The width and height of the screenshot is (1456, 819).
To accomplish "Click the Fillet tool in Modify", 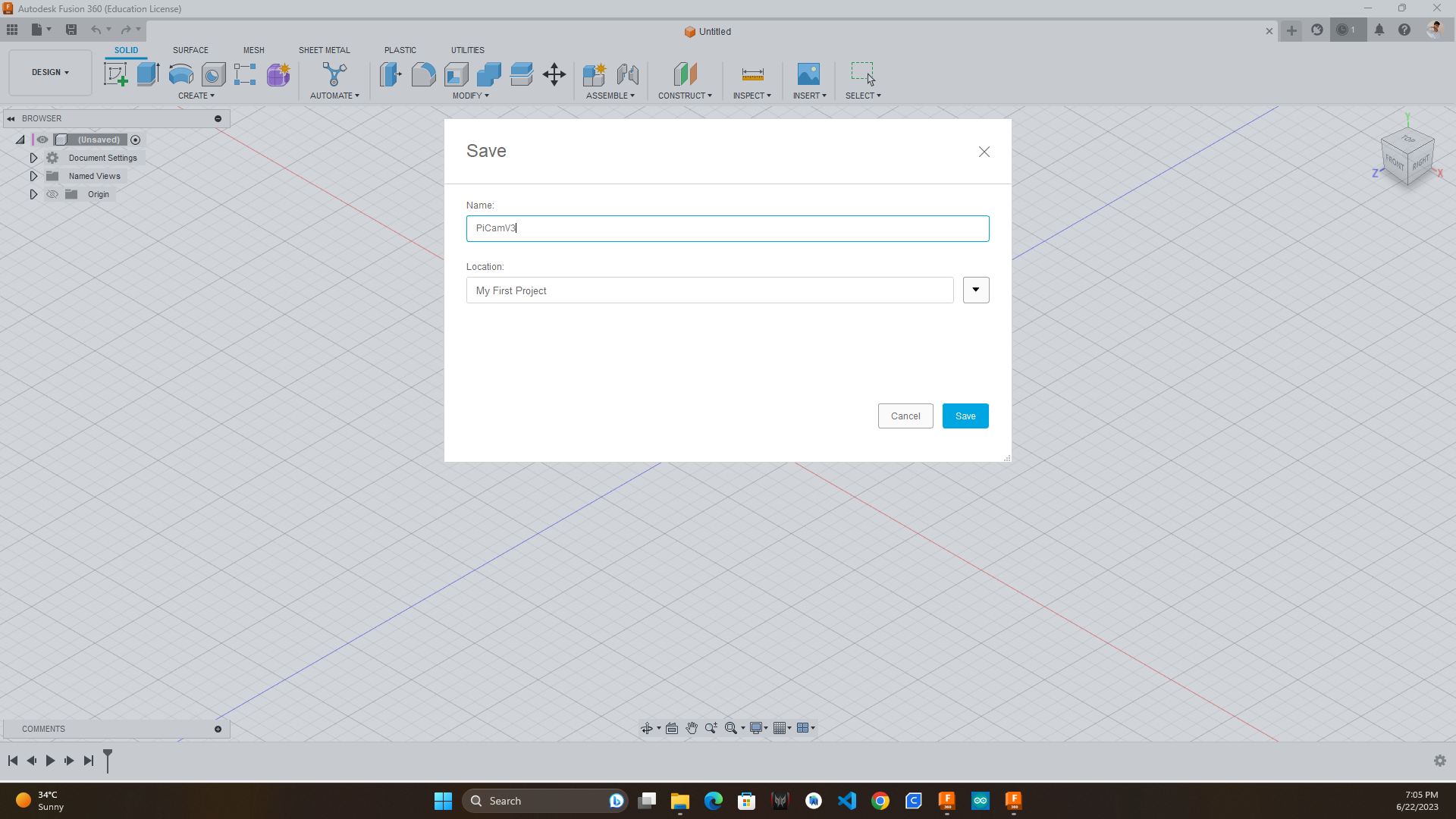I will (423, 74).
